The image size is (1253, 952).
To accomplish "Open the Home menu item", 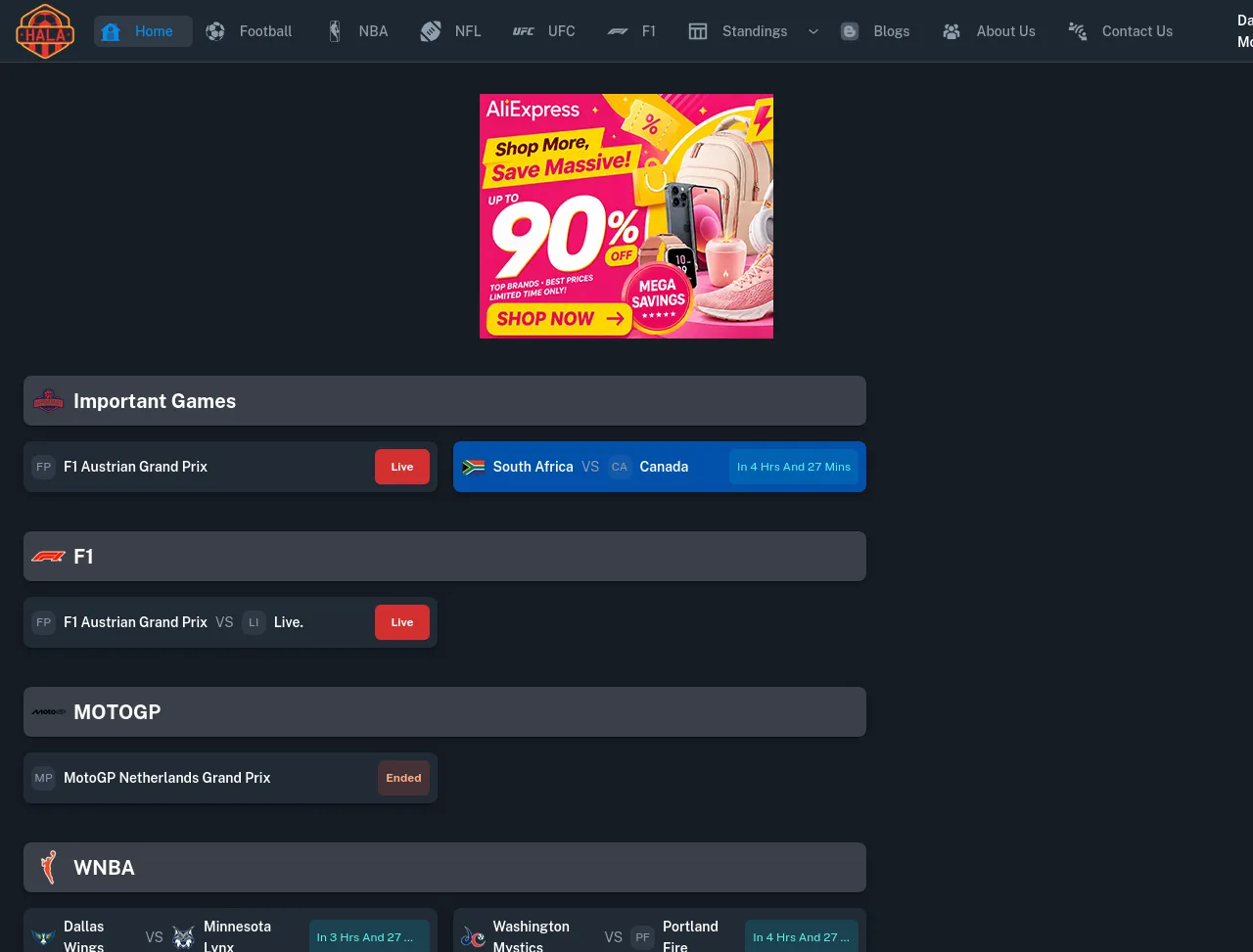I will click(143, 31).
